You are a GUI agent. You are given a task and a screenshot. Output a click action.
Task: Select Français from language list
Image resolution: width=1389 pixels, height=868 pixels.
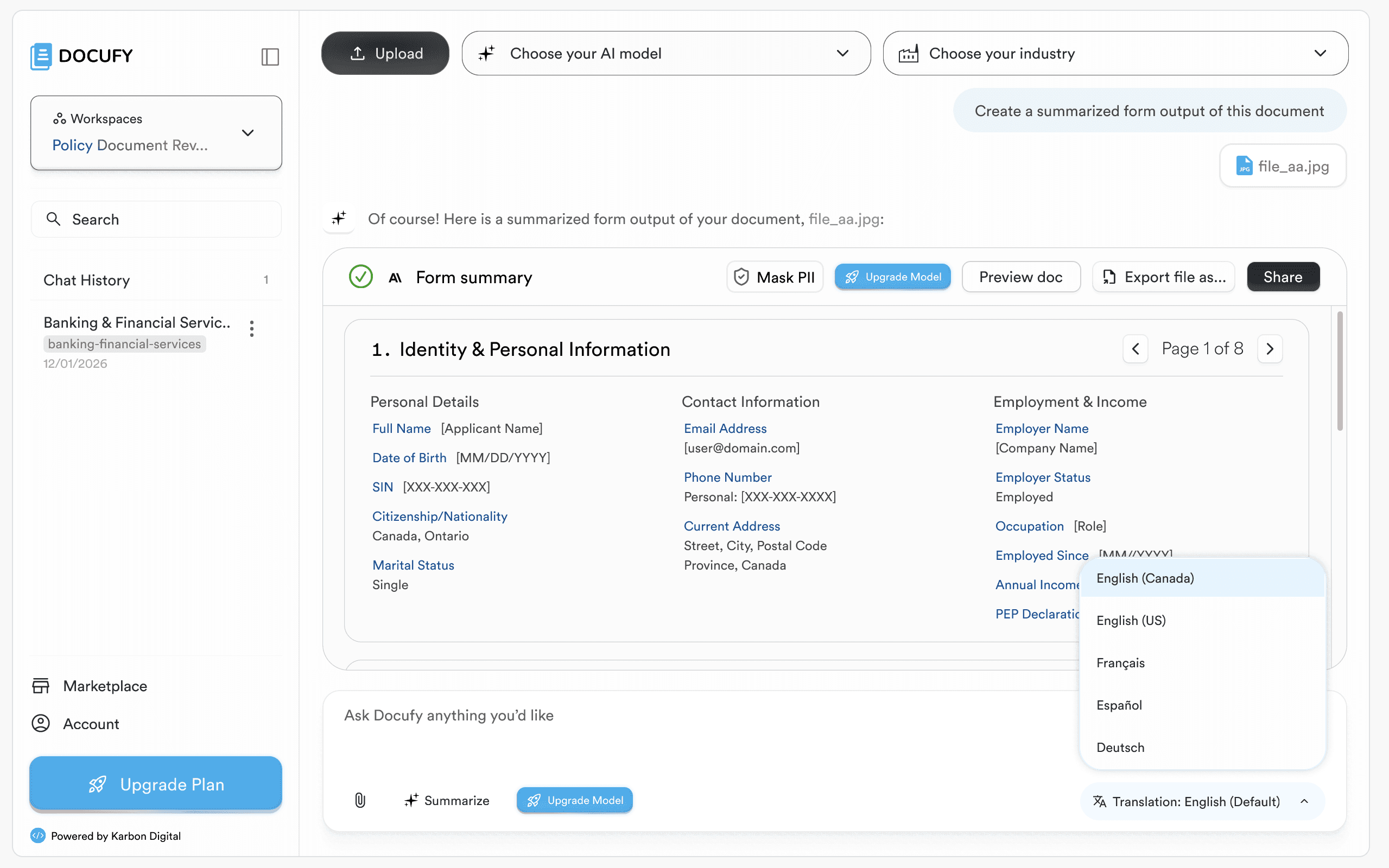(x=1120, y=662)
